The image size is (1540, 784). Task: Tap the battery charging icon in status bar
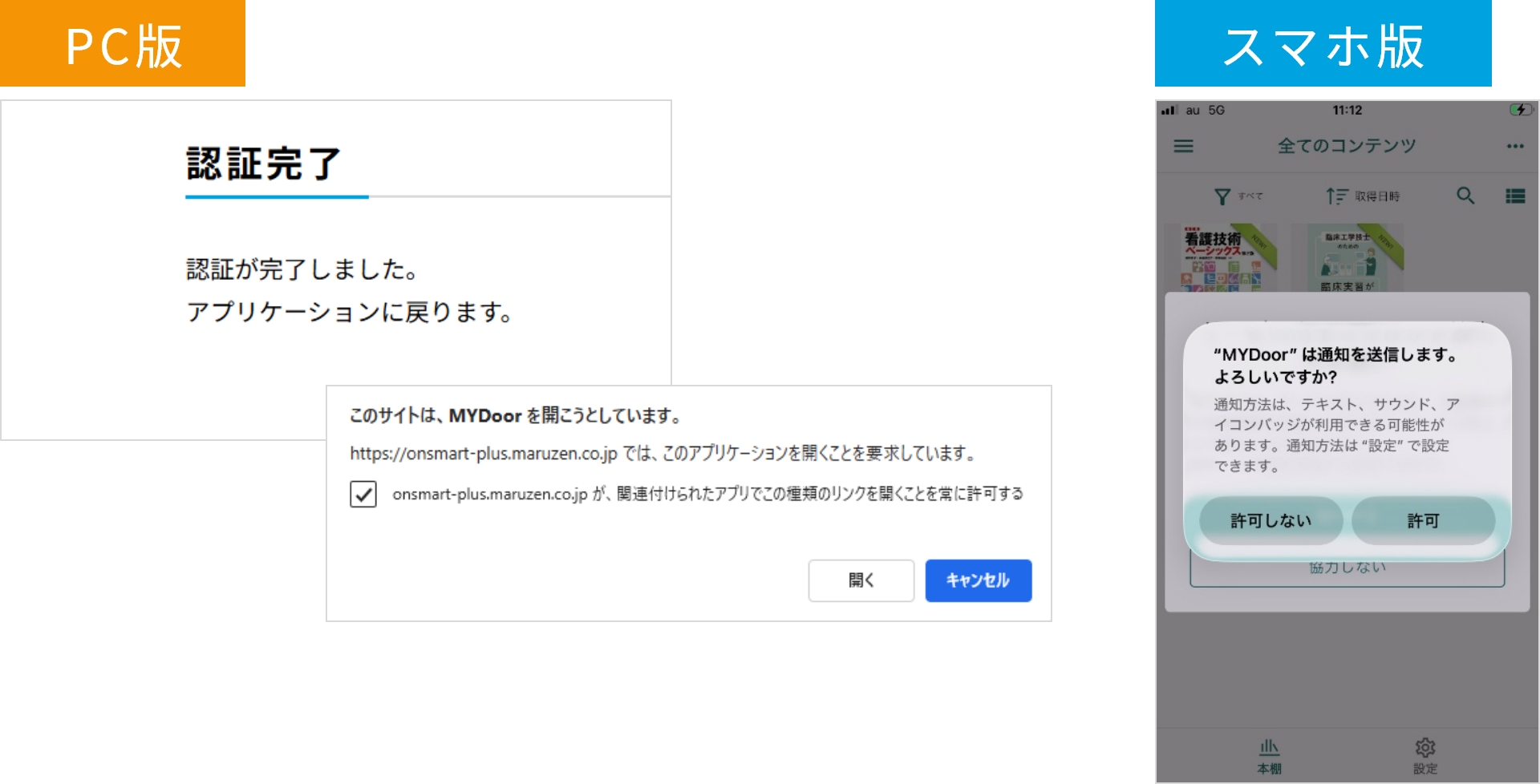(1520, 110)
